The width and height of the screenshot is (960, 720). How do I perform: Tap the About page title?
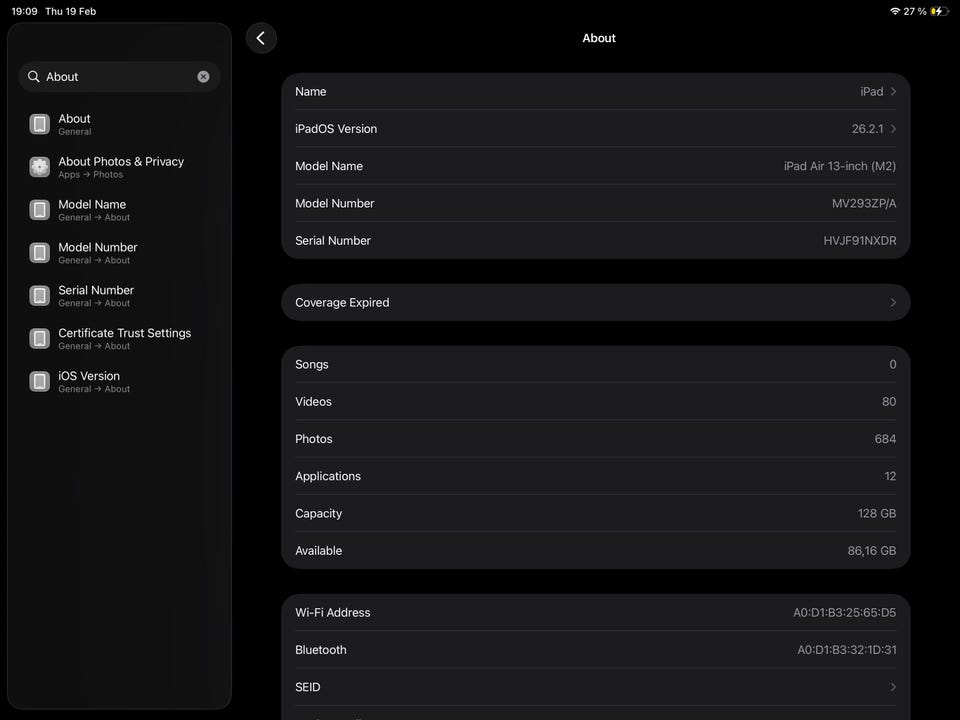point(599,38)
